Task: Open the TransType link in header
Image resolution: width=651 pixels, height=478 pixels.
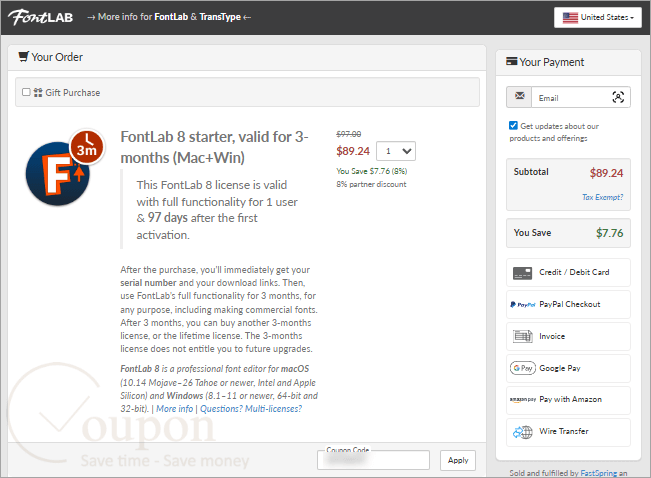Action: [220, 17]
